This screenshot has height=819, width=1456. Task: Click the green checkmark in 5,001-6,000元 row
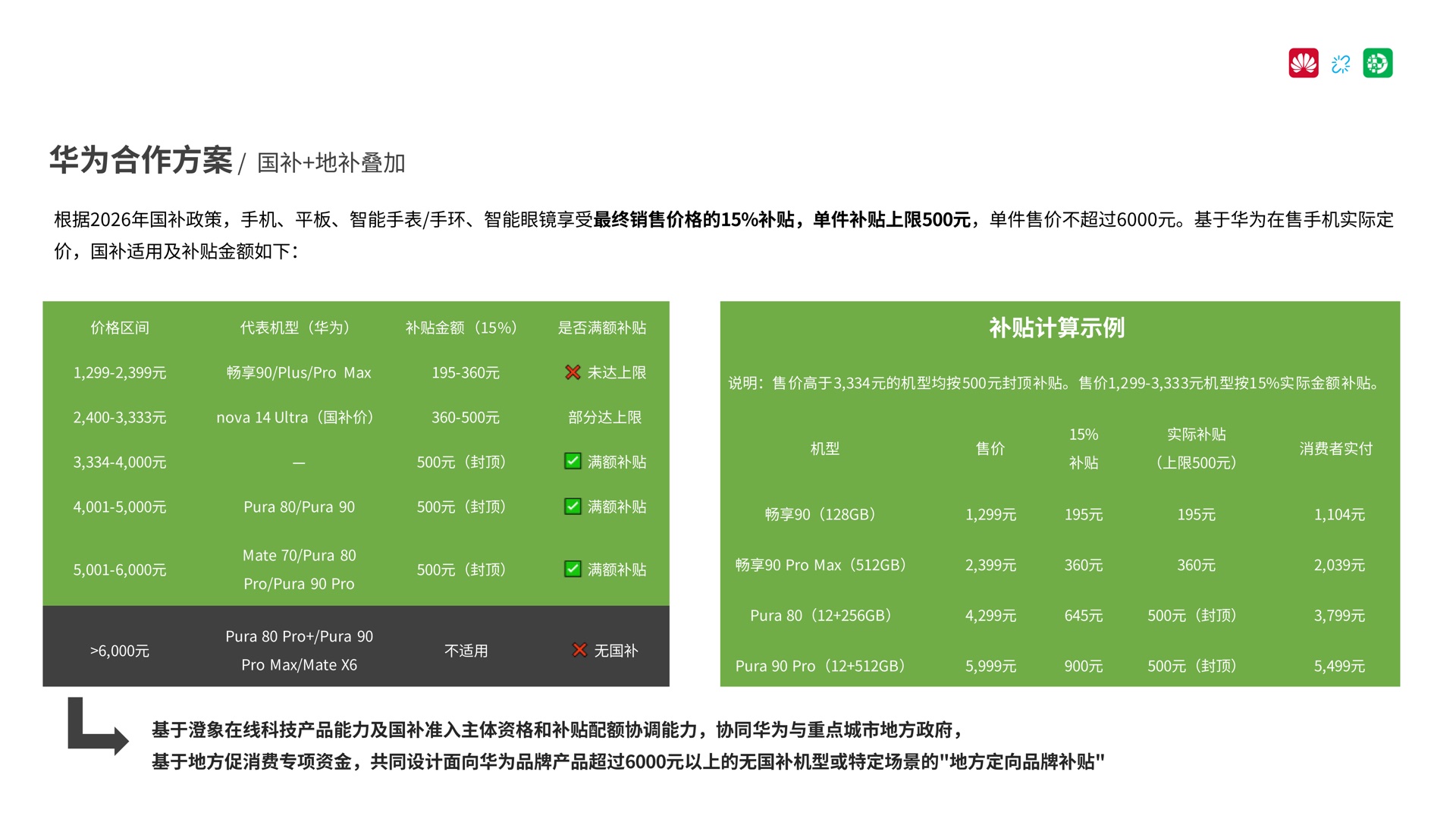click(573, 569)
